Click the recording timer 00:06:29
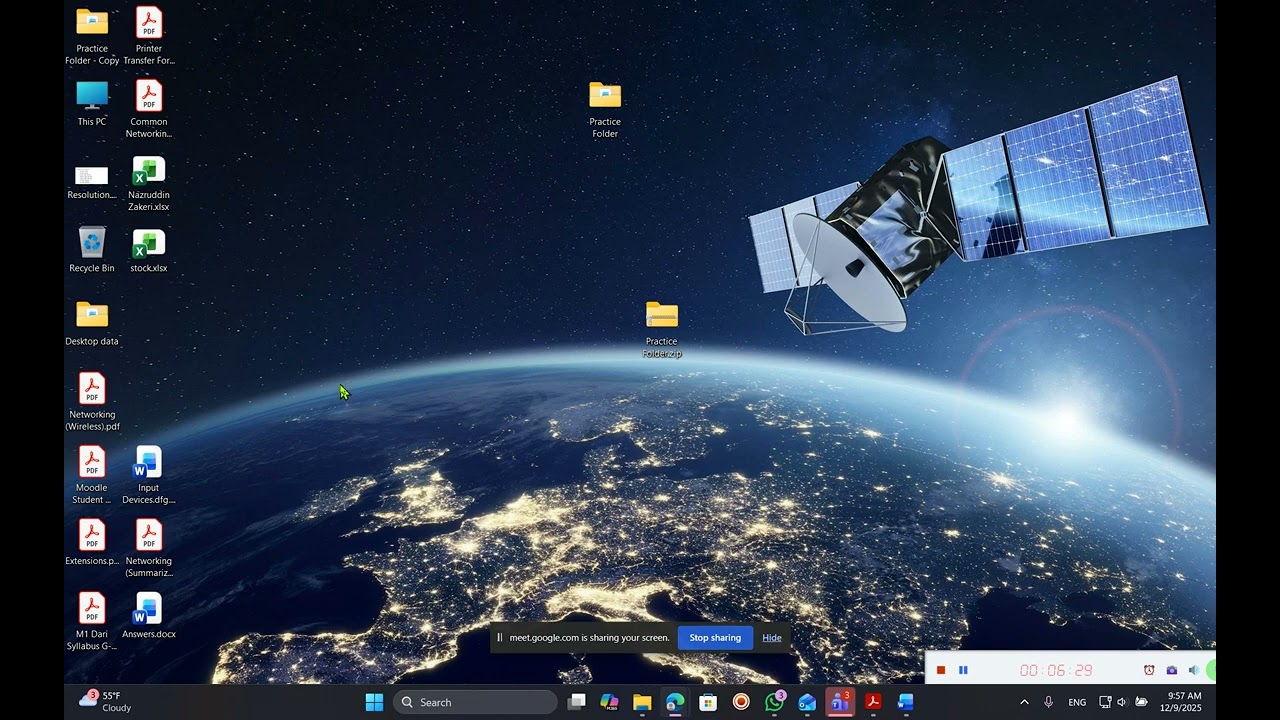Screen dimensions: 1280x720 (1056, 670)
